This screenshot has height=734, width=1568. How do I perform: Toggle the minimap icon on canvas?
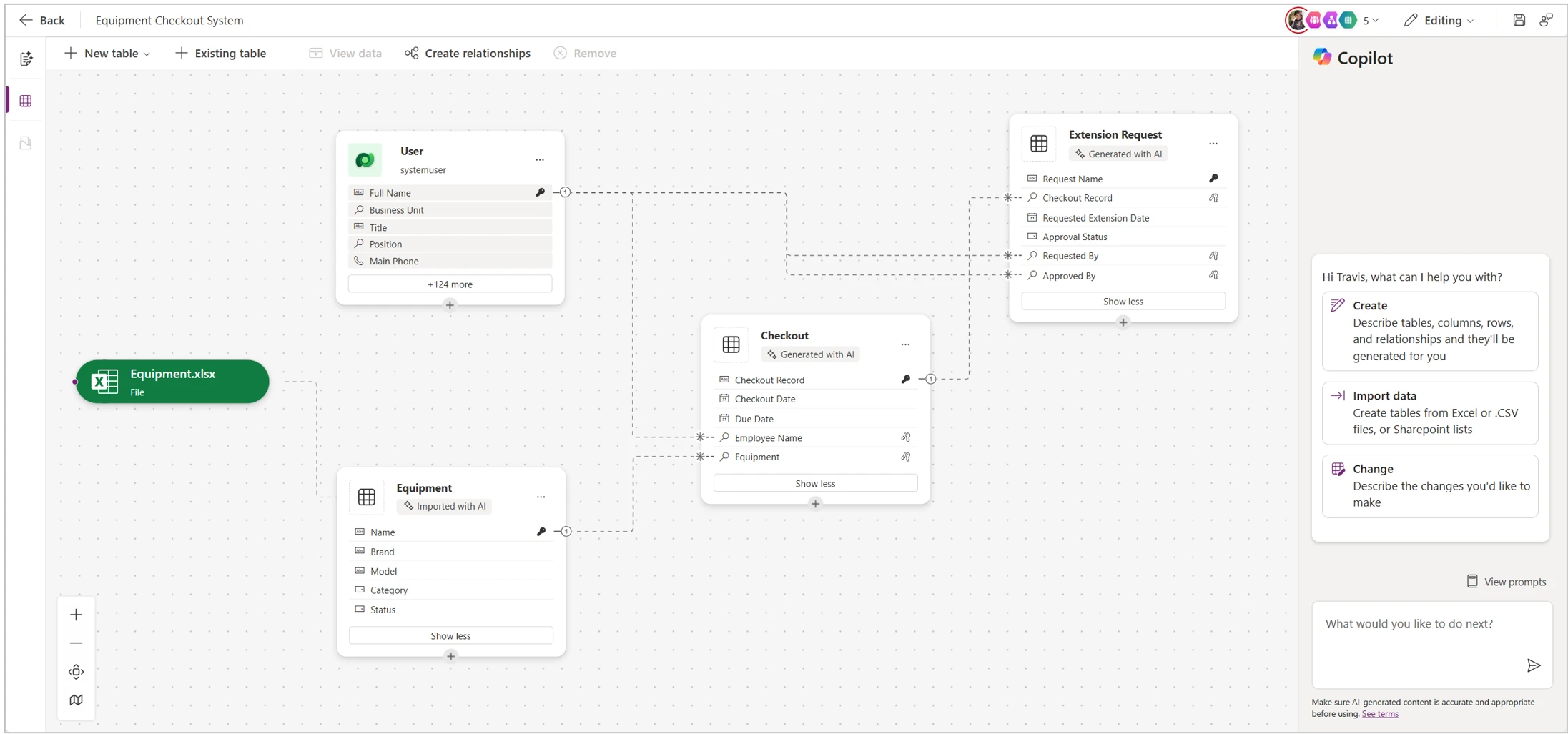click(76, 700)
